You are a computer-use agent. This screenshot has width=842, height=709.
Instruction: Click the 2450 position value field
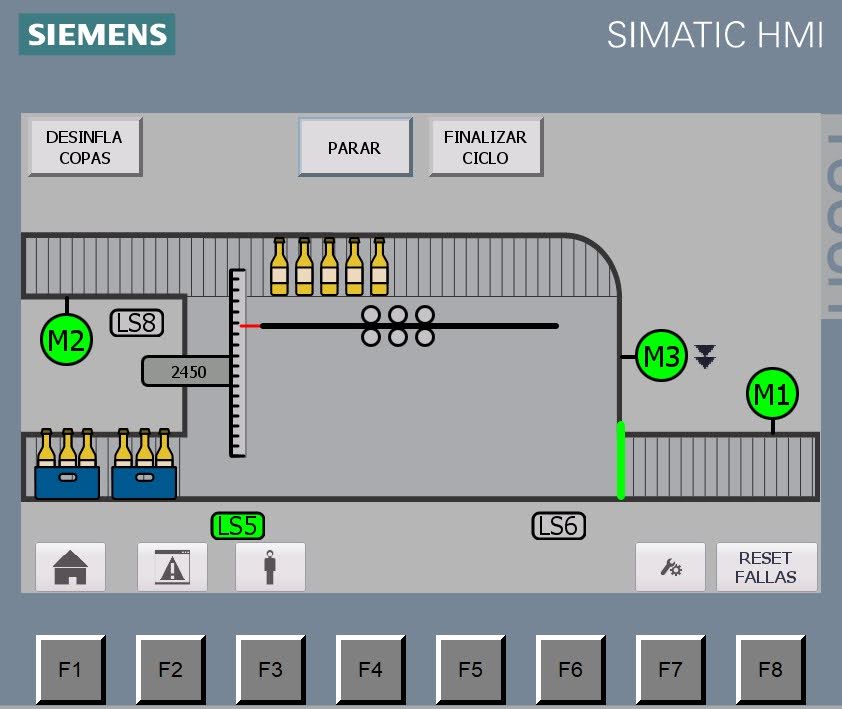188,372
